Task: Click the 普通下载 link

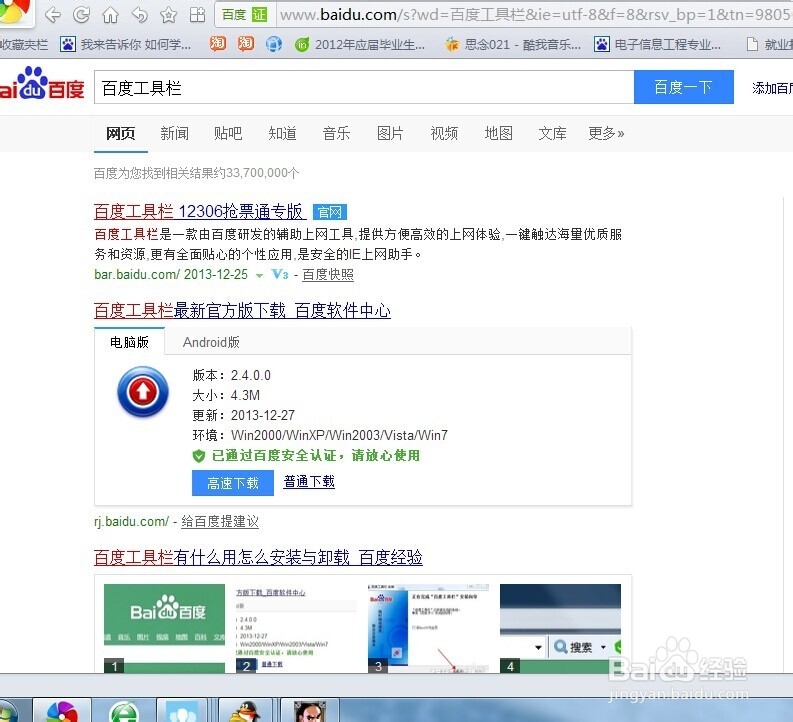Action: [x=309, y=481]
